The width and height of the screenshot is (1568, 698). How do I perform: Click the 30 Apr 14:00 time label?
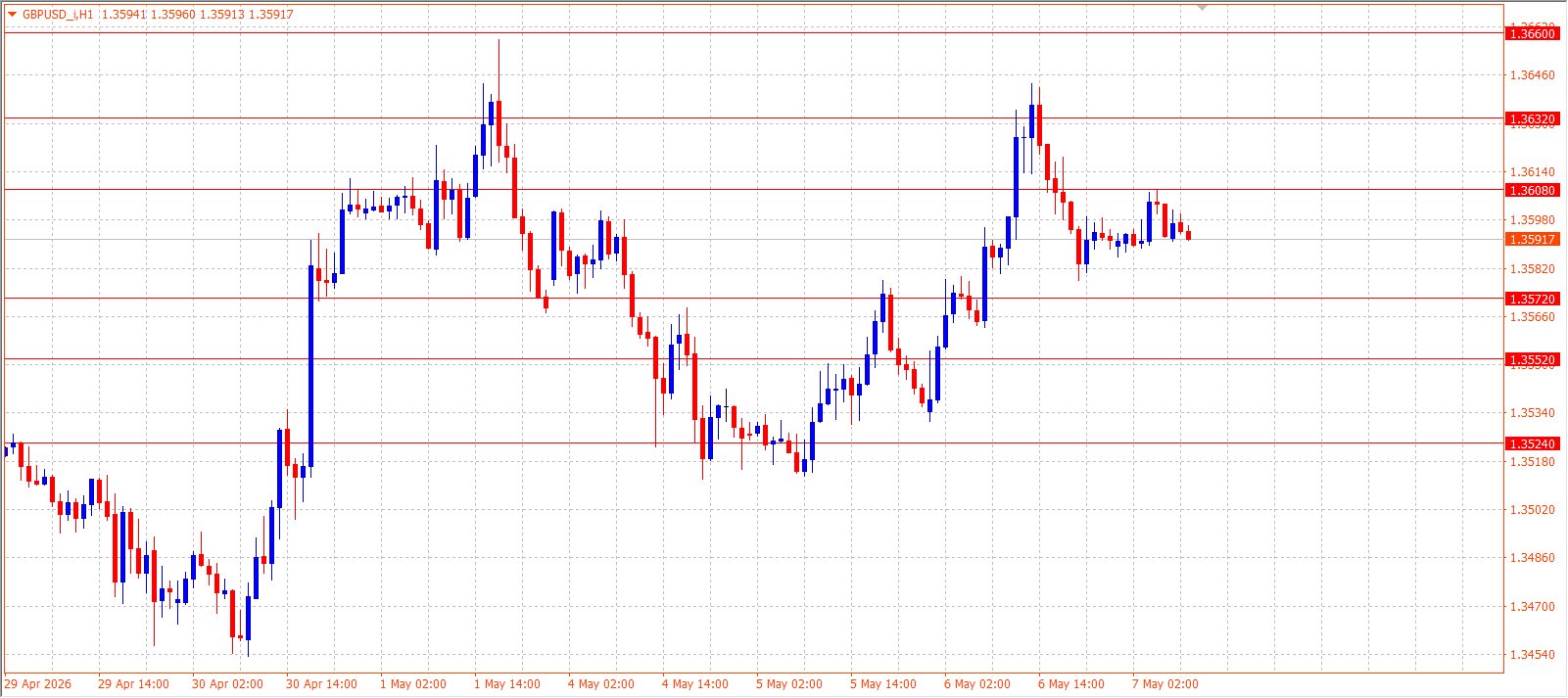tap(321, 684)
